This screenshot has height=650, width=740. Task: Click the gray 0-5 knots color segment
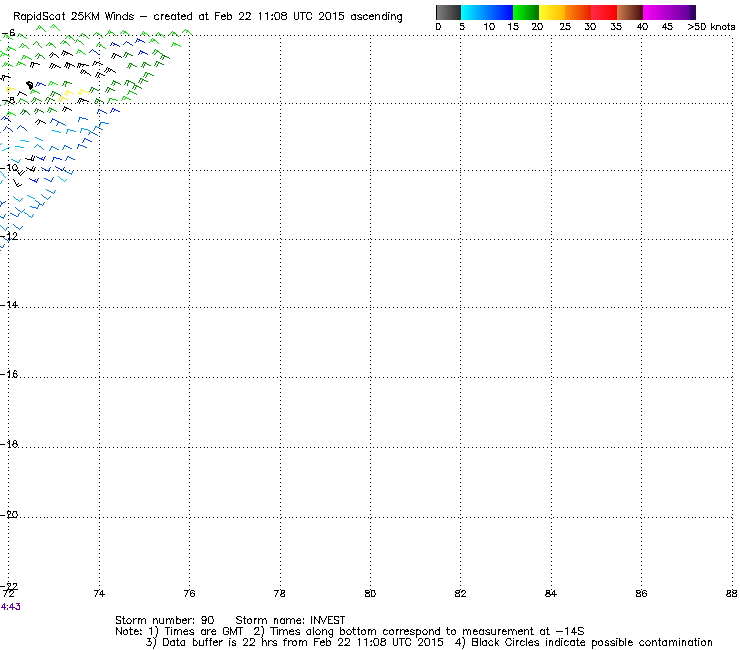point(448,12)
